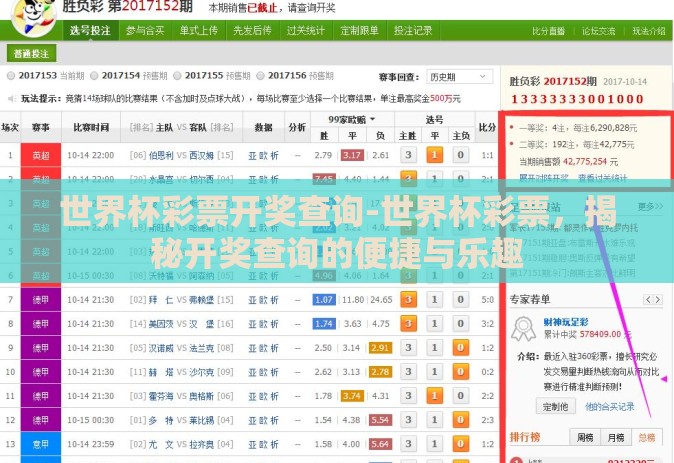Screen dimensions: 674x463
Task: Toggle pick 0 for 汉诺威 VS 法兰克
Action: (x=460, y=347)
